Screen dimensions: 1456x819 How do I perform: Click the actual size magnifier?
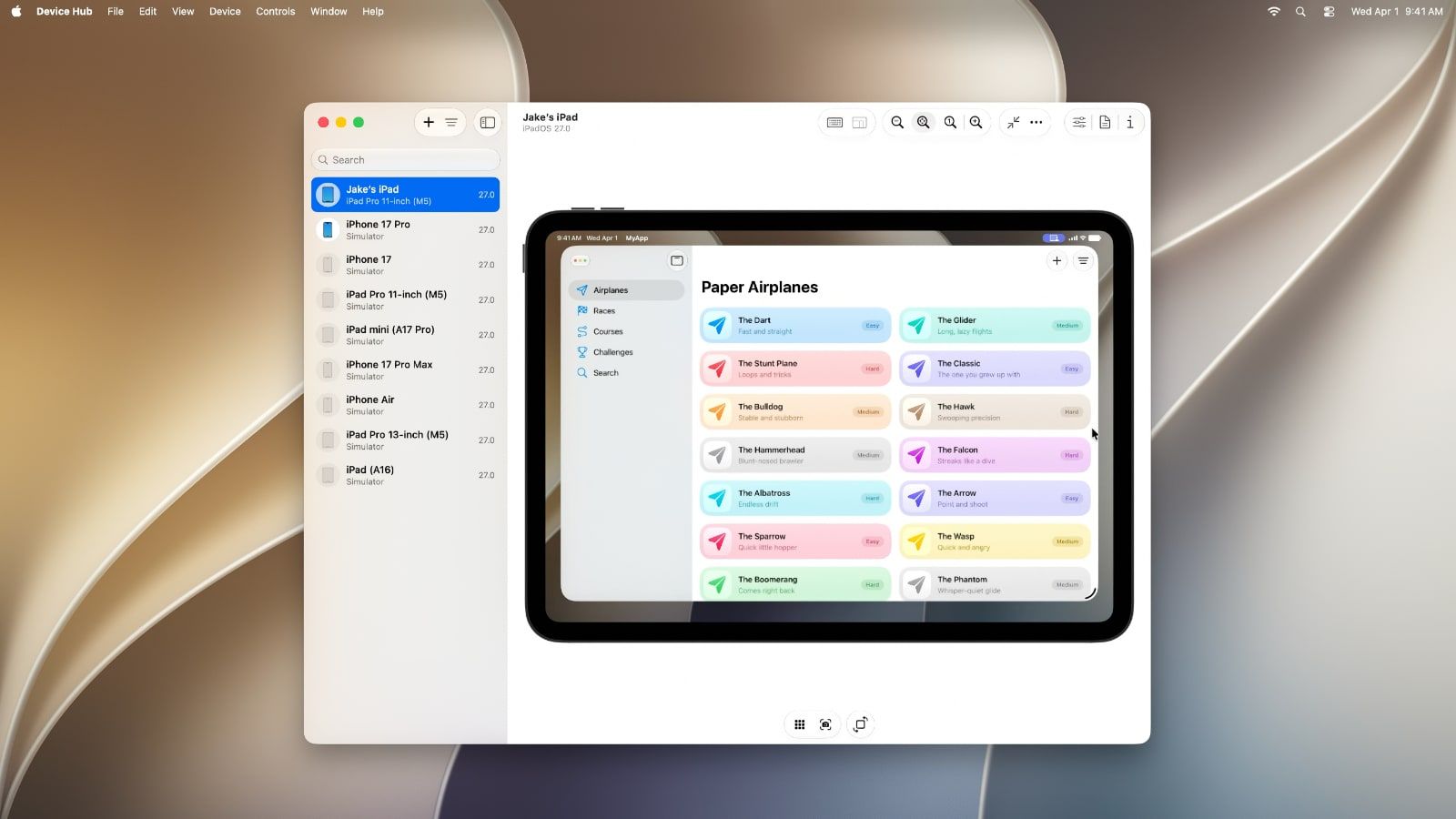click(x=950, y=122)
